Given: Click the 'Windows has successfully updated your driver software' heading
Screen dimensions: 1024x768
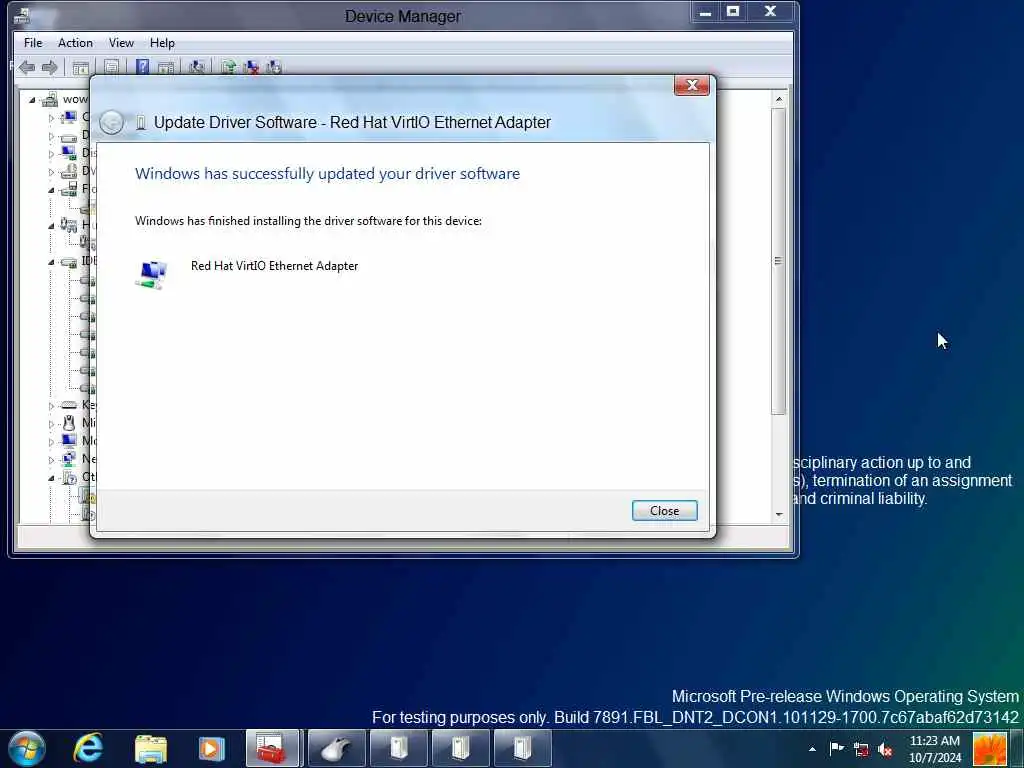Looking at the screenshot, I should tap(327, 174).
